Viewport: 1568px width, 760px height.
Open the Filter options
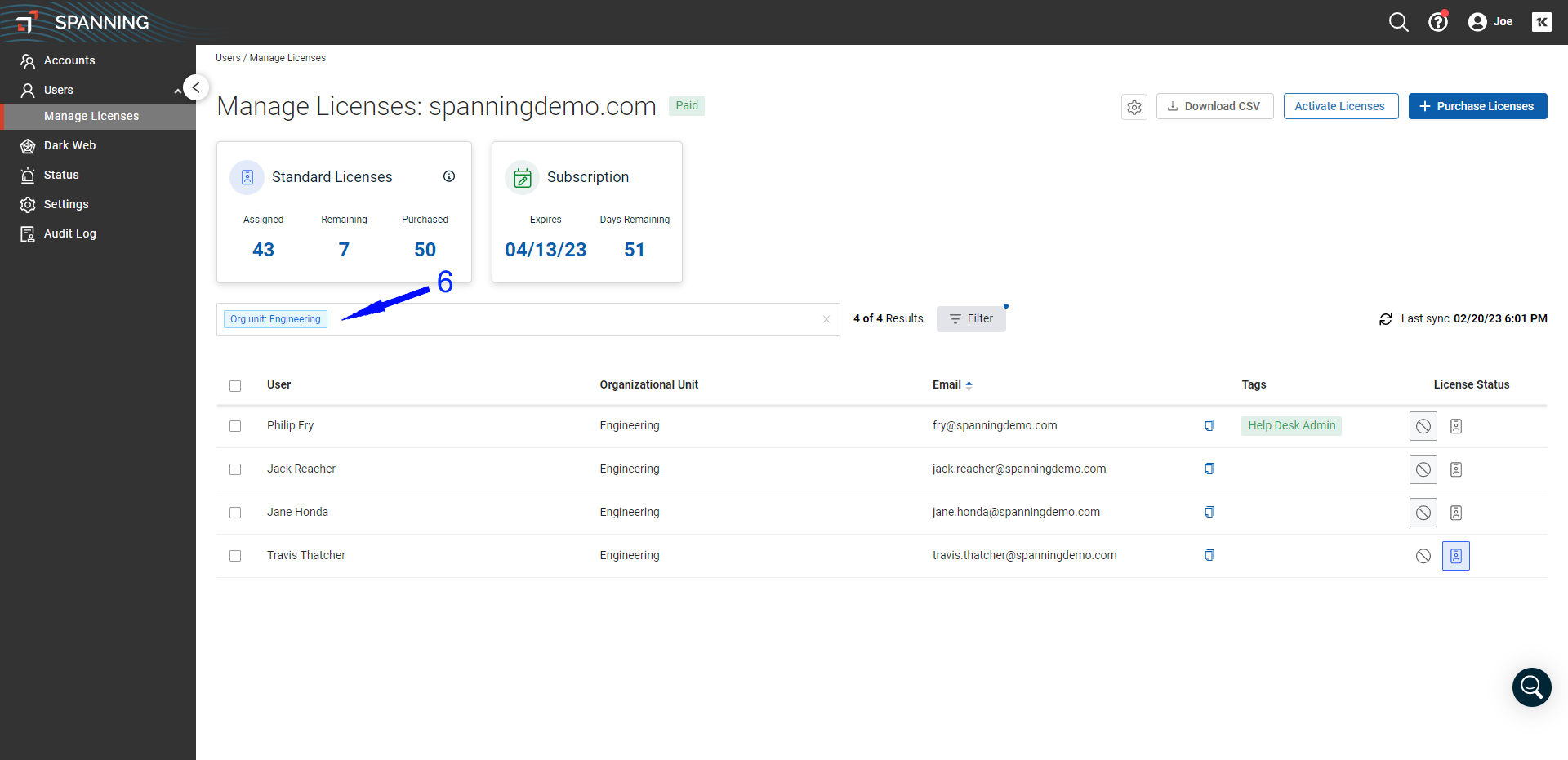tap(971, 319)
